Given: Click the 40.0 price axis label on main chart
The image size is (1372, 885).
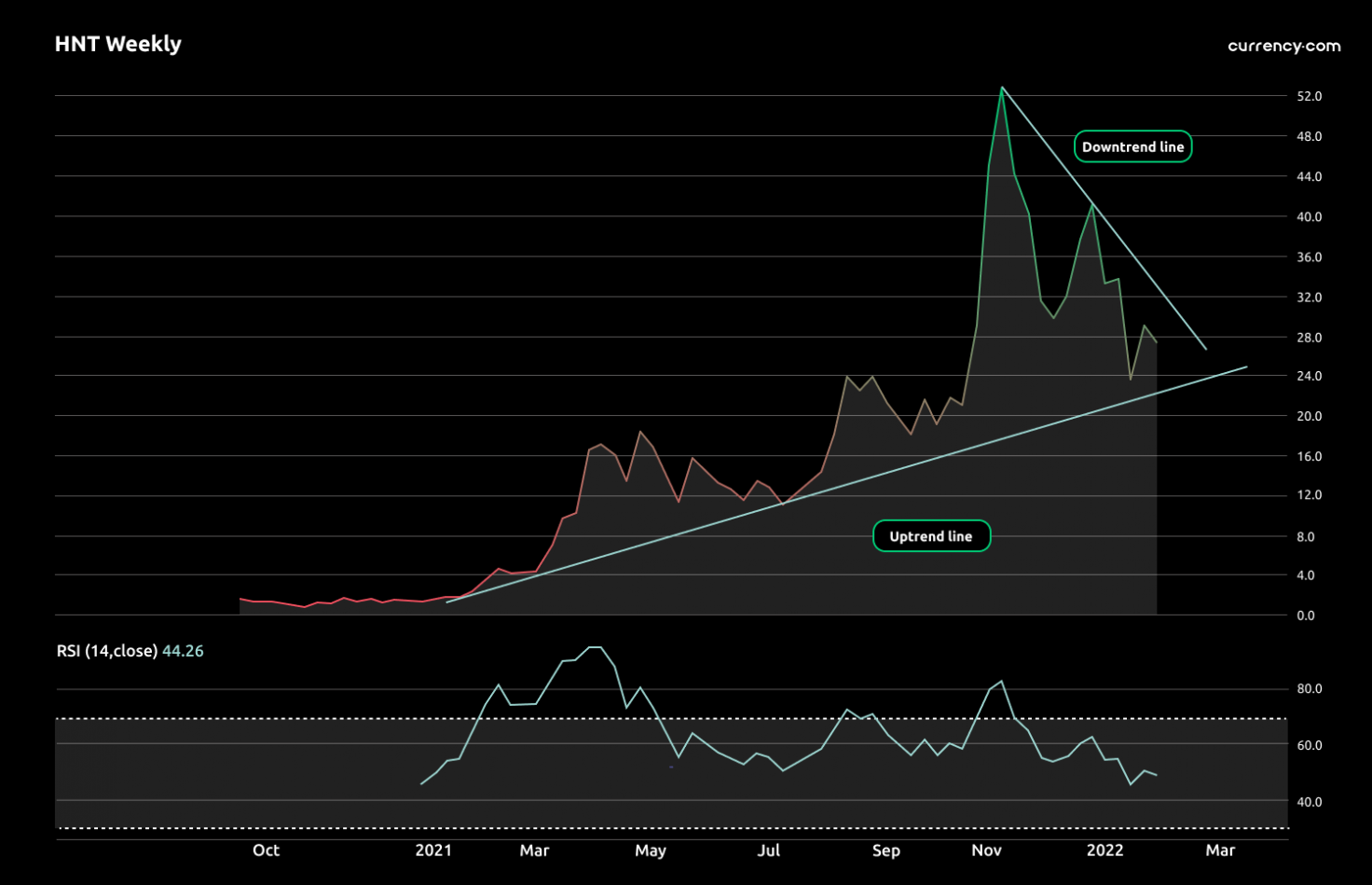Looking at the screenshot, I should (1309, 216).
